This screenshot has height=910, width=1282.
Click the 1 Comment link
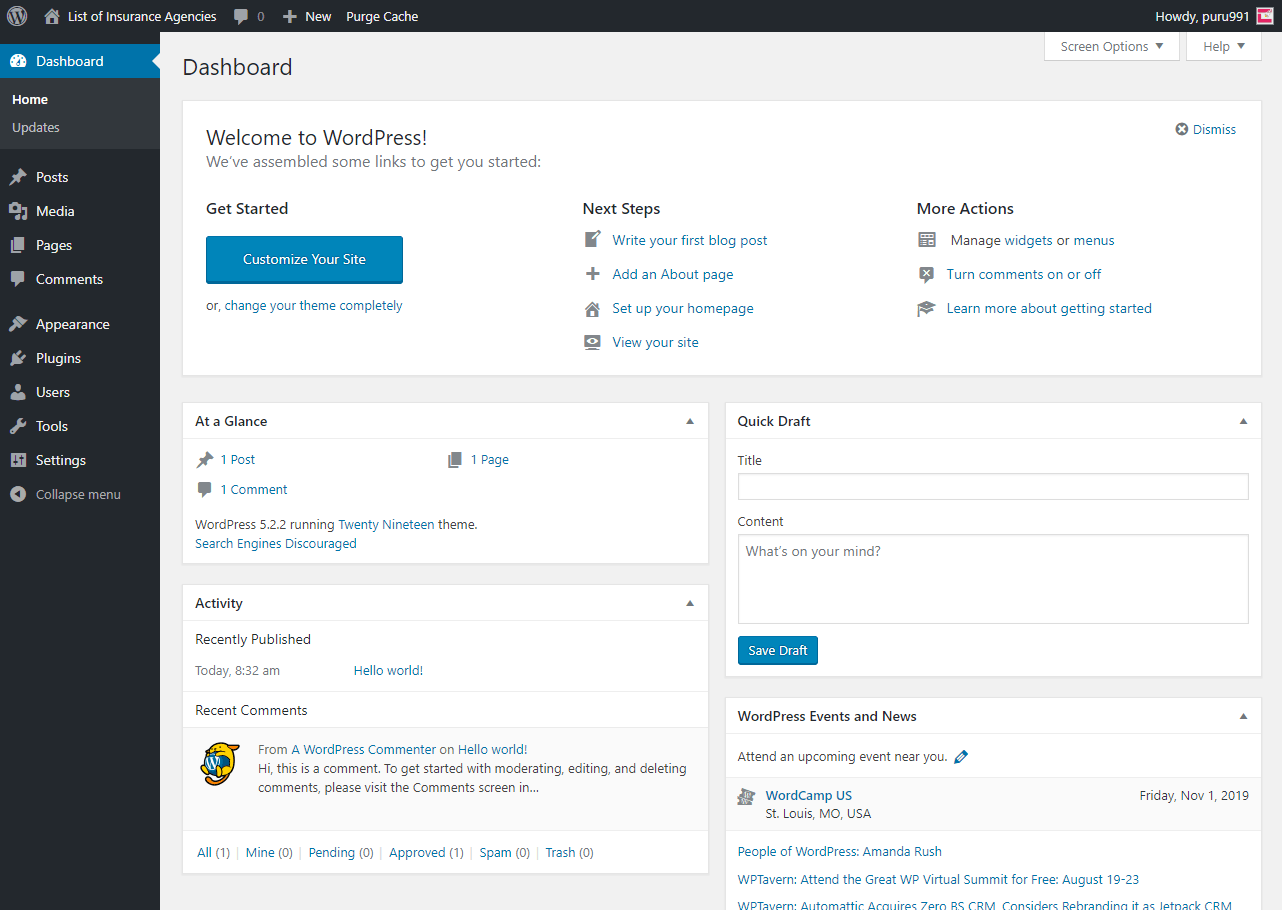(x=254, y=490)
